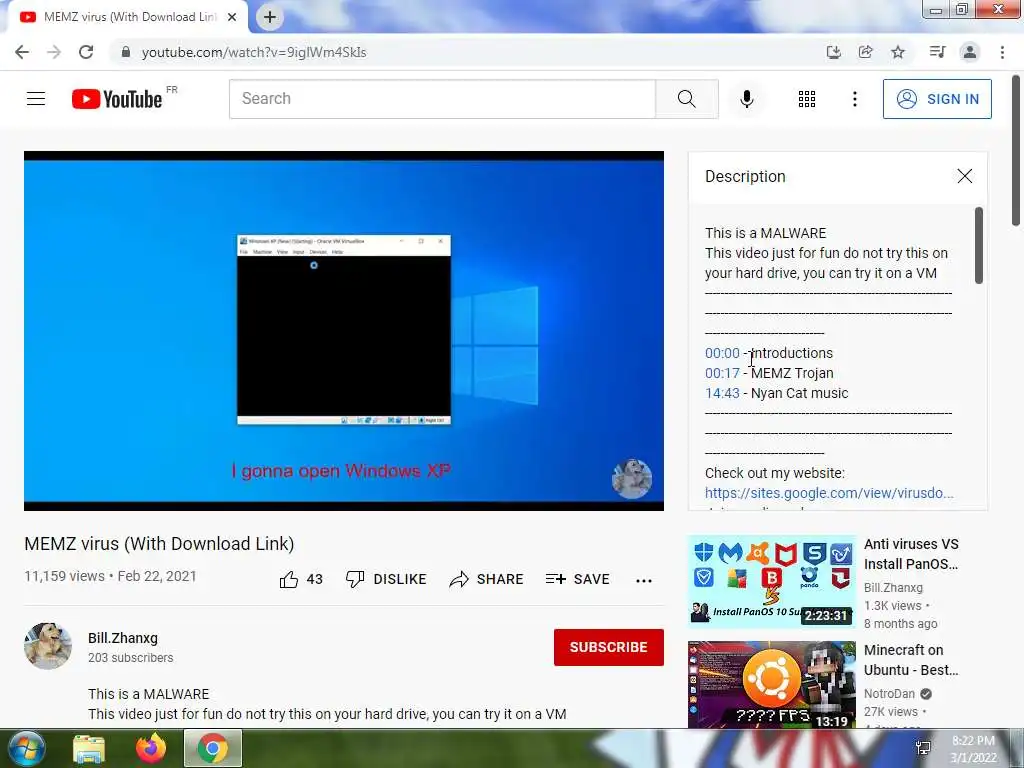1024x768 pixels.
Task: Open the Minecraft on Ubuntu title
Action: coord(911,660)
